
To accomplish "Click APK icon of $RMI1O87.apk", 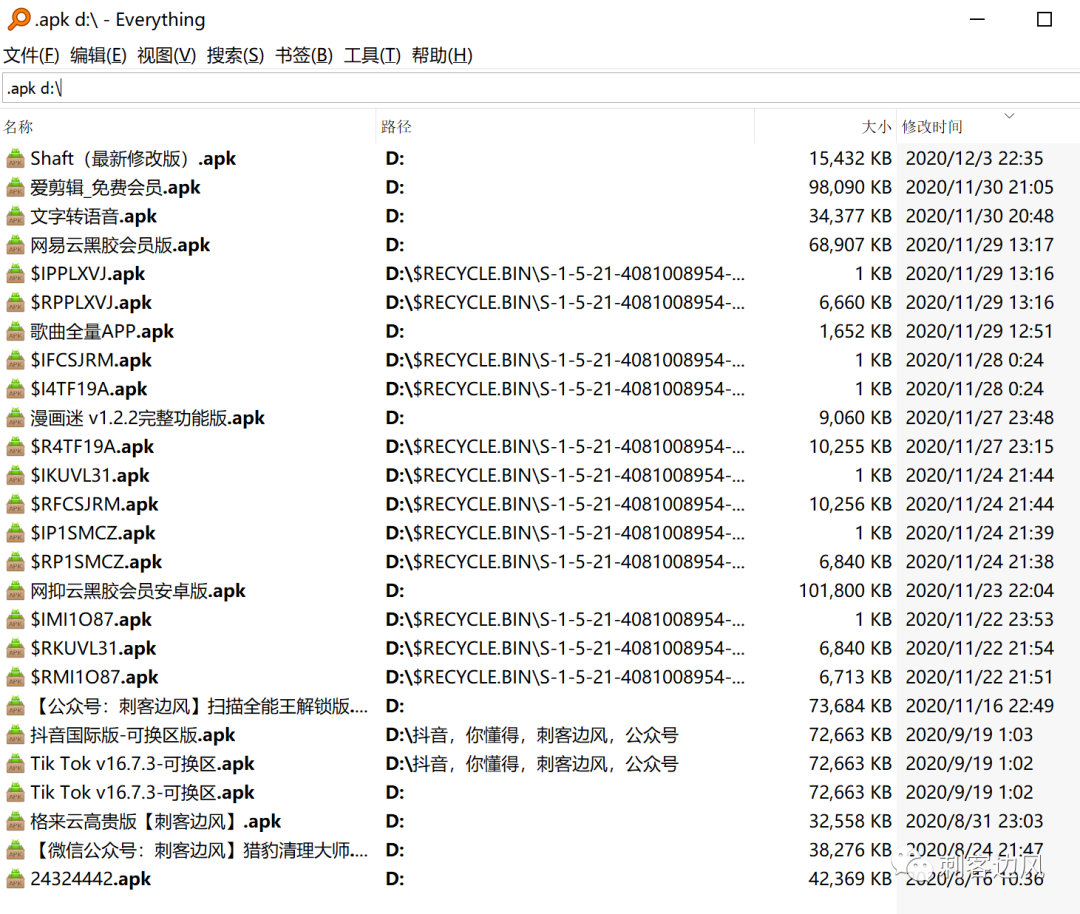I will [15, 678].
